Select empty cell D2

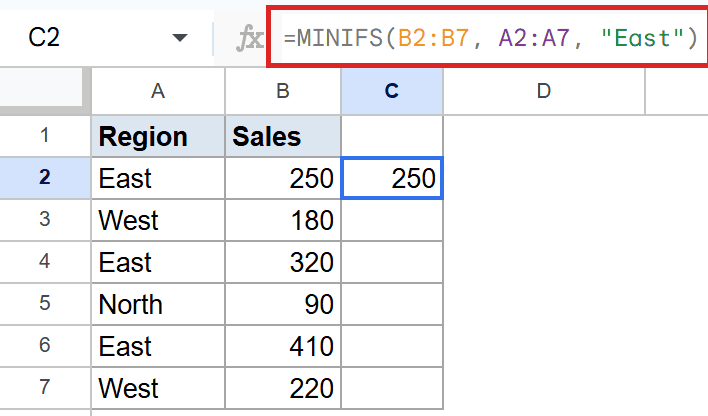[544, 178]
